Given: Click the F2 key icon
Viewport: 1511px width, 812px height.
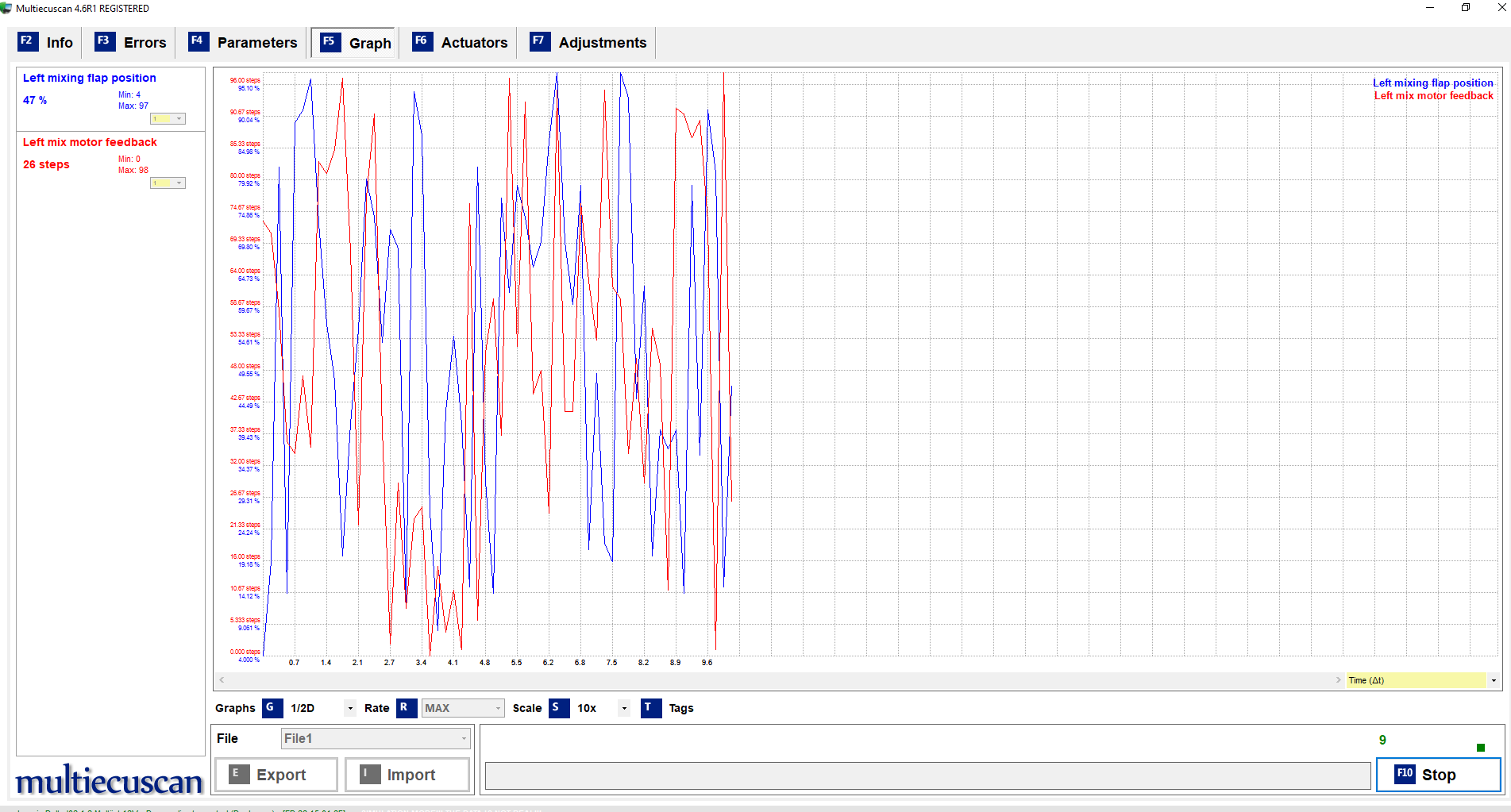Looking at the screenshot, I should coord(27,41).
